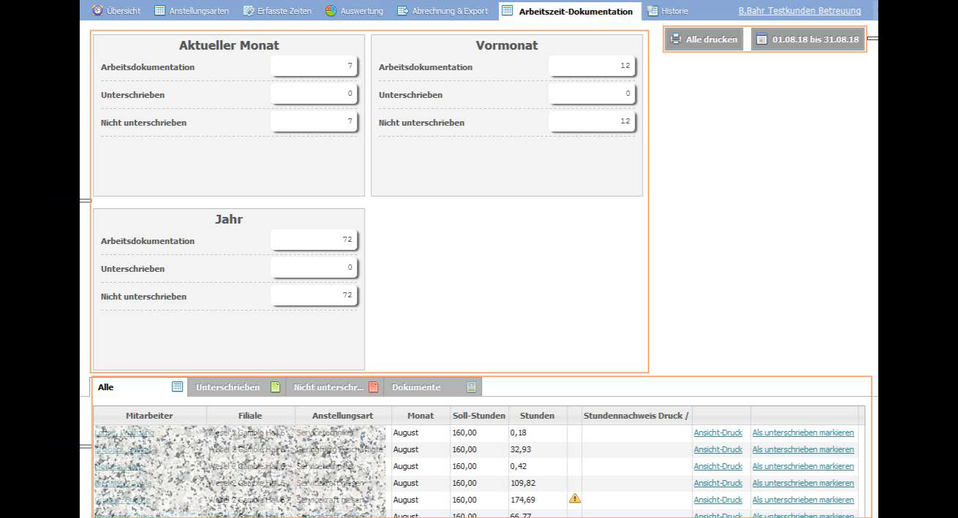
Task: Mark 109,82 hours row as unterschrieben
Action: (x=803, y=483)
